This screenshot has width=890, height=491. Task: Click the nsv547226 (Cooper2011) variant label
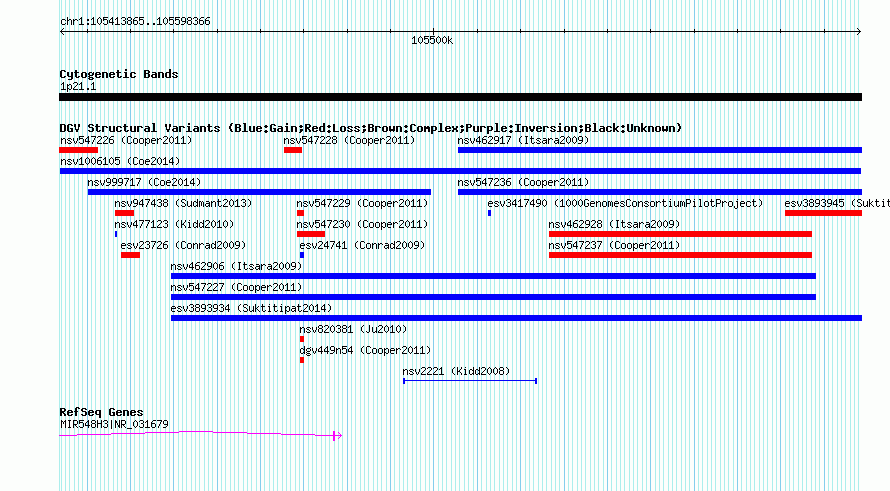[x=126, y=140]
